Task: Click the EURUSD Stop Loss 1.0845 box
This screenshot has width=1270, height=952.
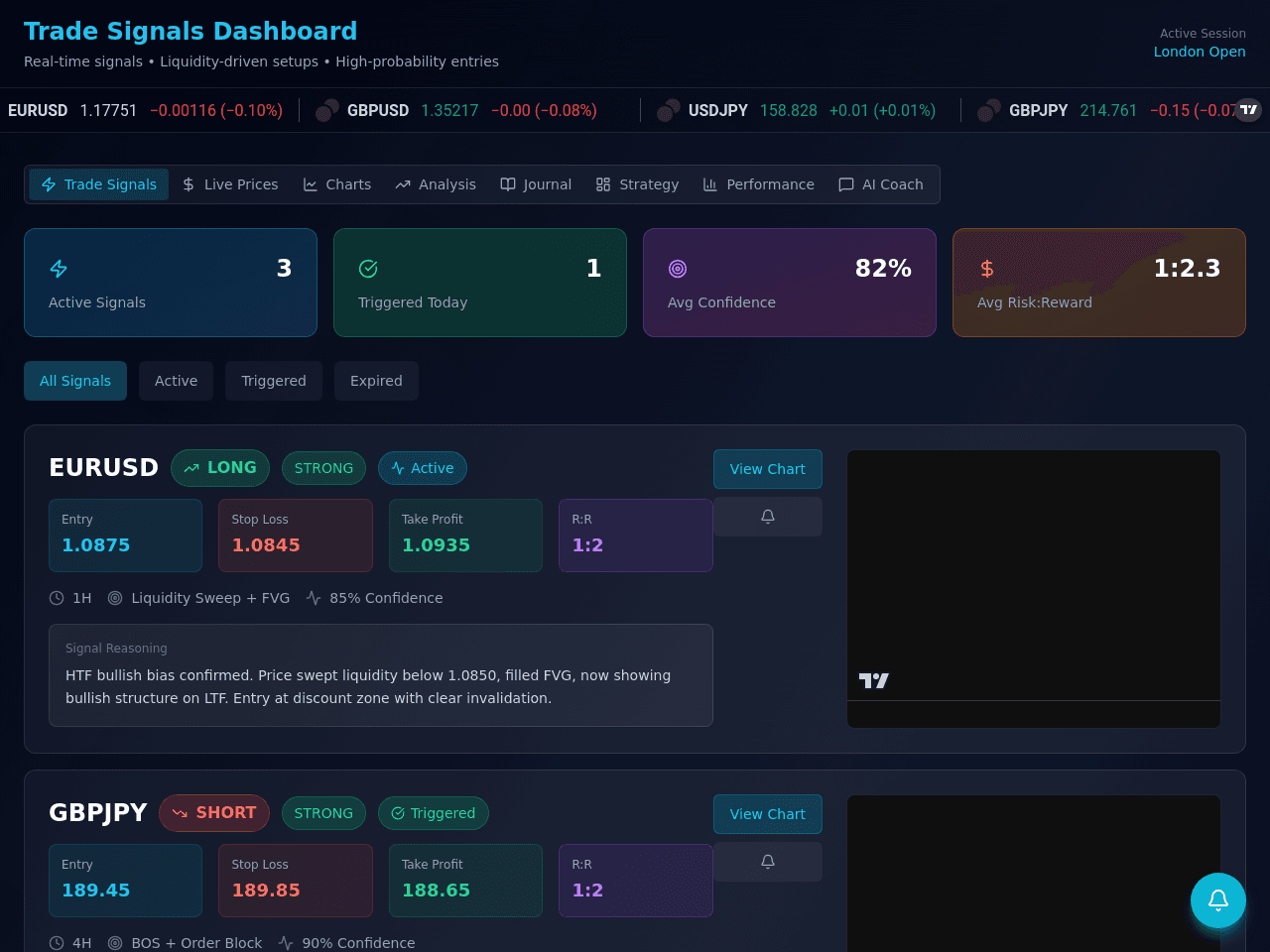Action: (296, 535)
